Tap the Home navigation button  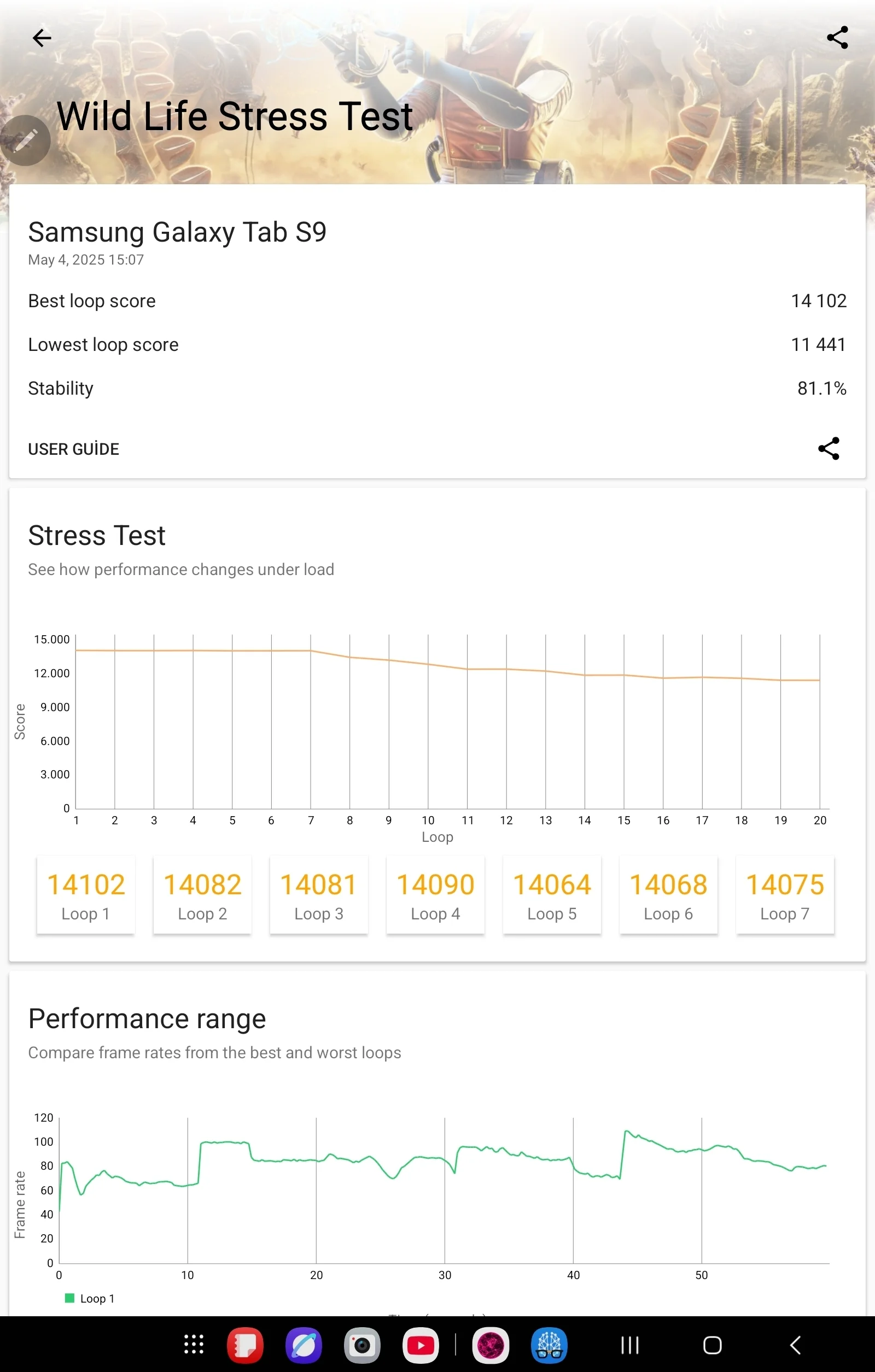pos(713,1345)
